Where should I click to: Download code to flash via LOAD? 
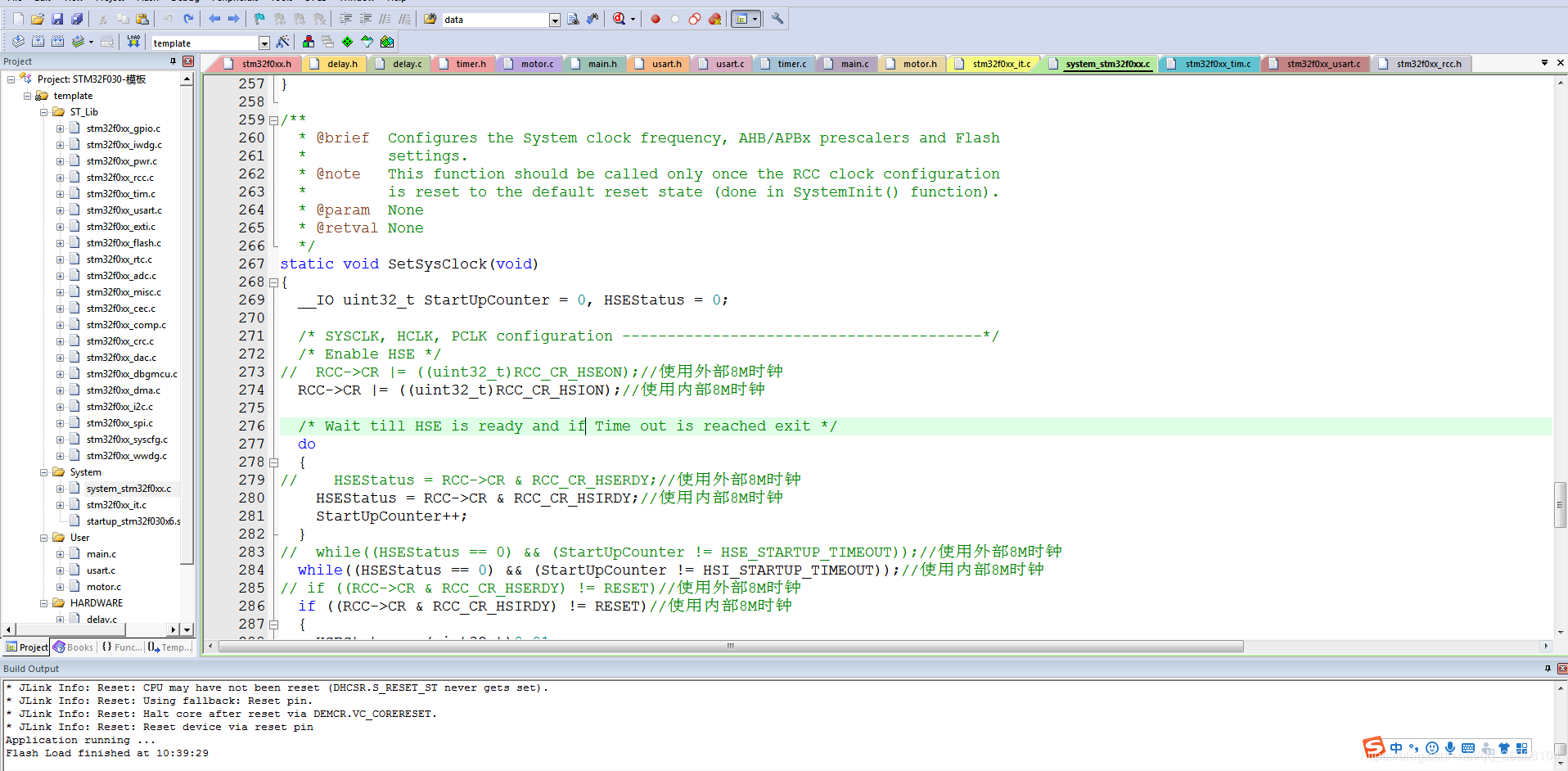click(133, 42)
